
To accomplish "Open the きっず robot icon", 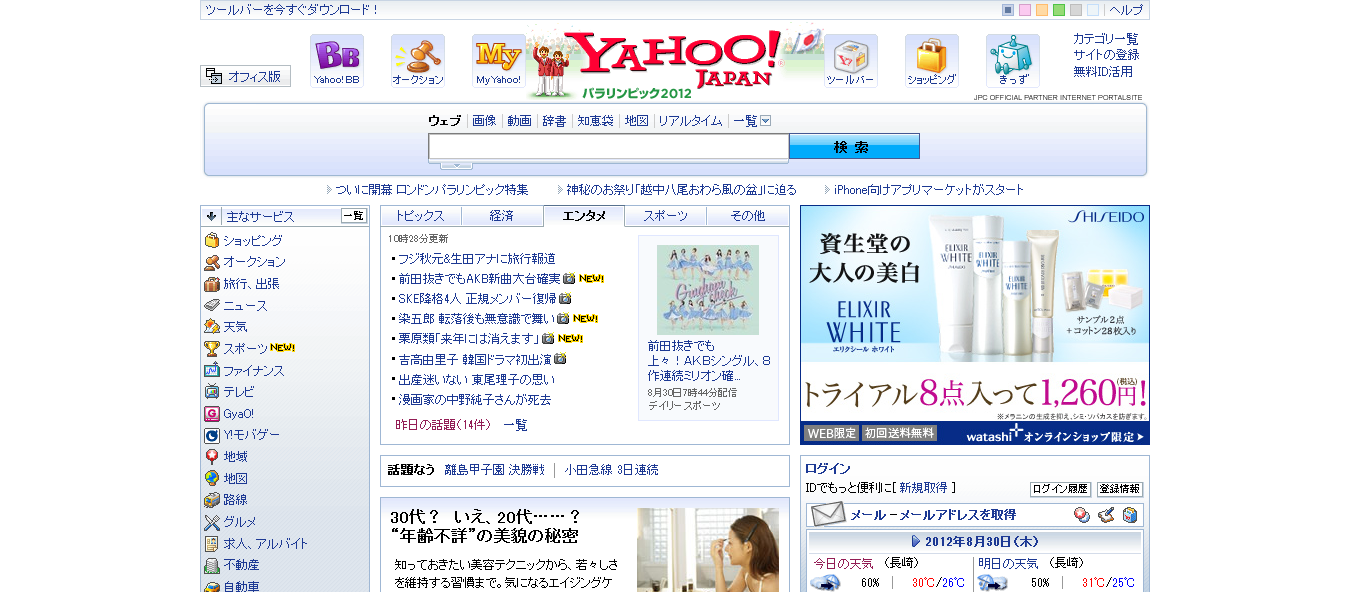I will [1012, 61].
